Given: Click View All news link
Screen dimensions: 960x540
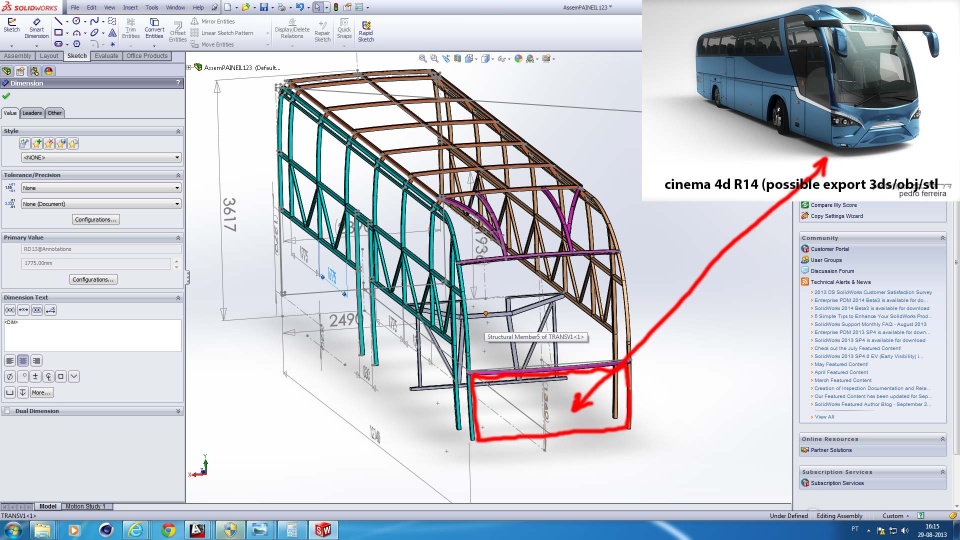Looking at the screenshot, I should point(824,416).
